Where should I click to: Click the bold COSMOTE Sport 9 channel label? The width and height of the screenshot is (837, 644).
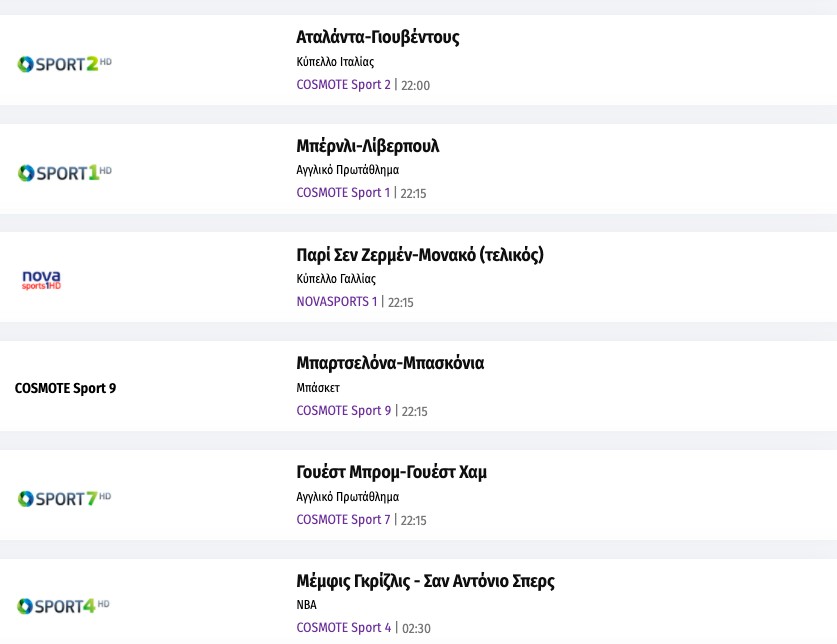point(65,388)
